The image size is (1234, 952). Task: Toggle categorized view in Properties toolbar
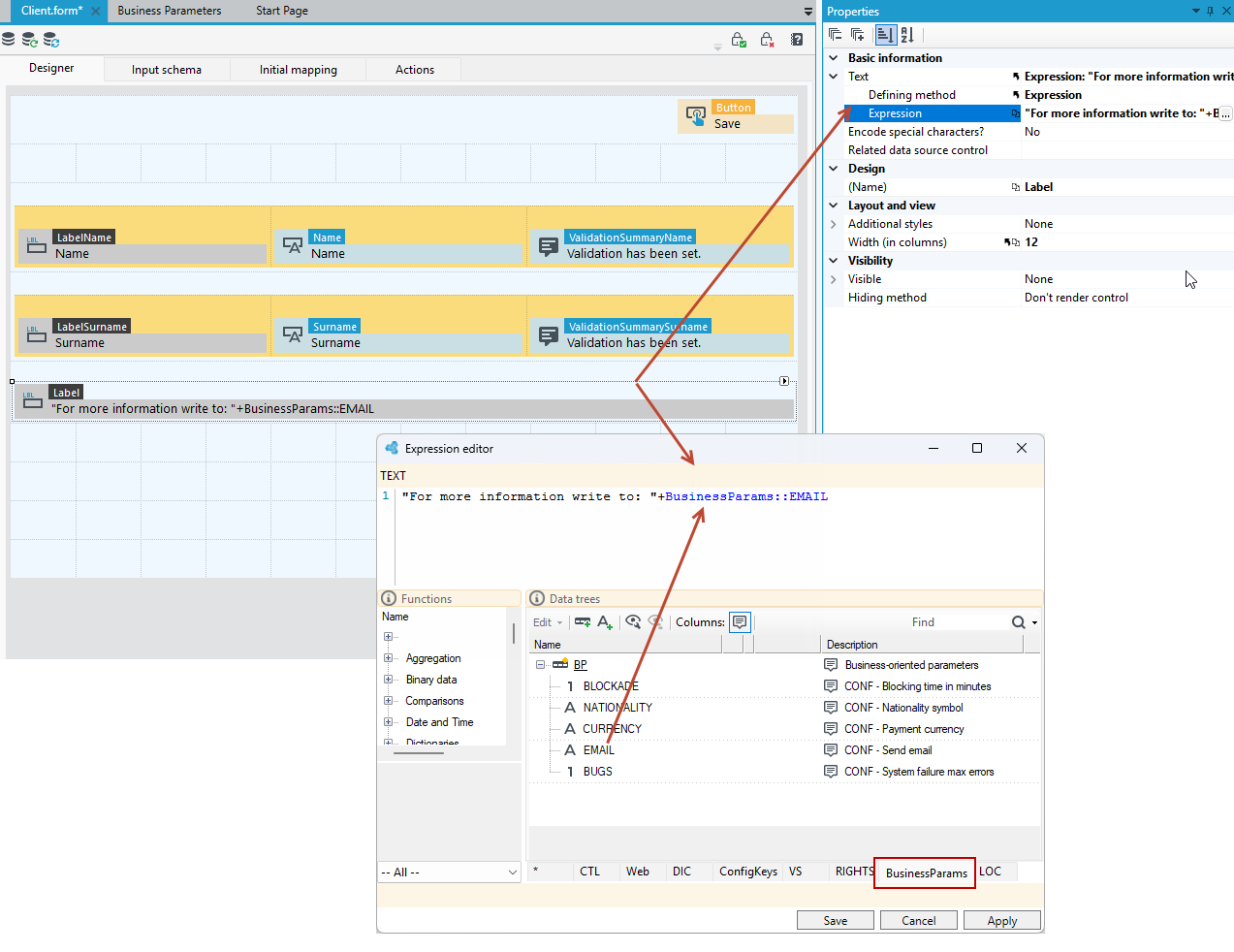point(885,35)
